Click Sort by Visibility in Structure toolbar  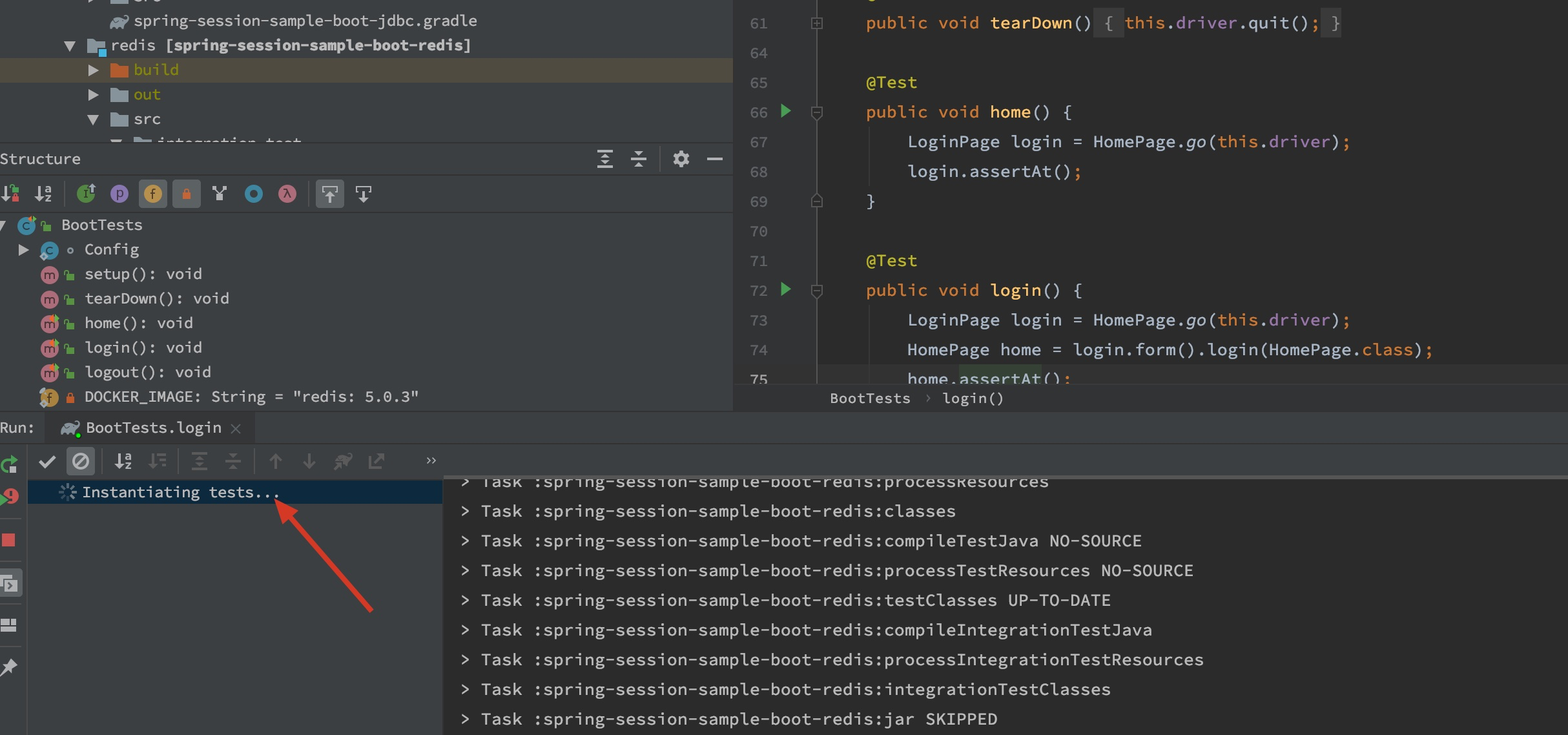coord(11,194)
